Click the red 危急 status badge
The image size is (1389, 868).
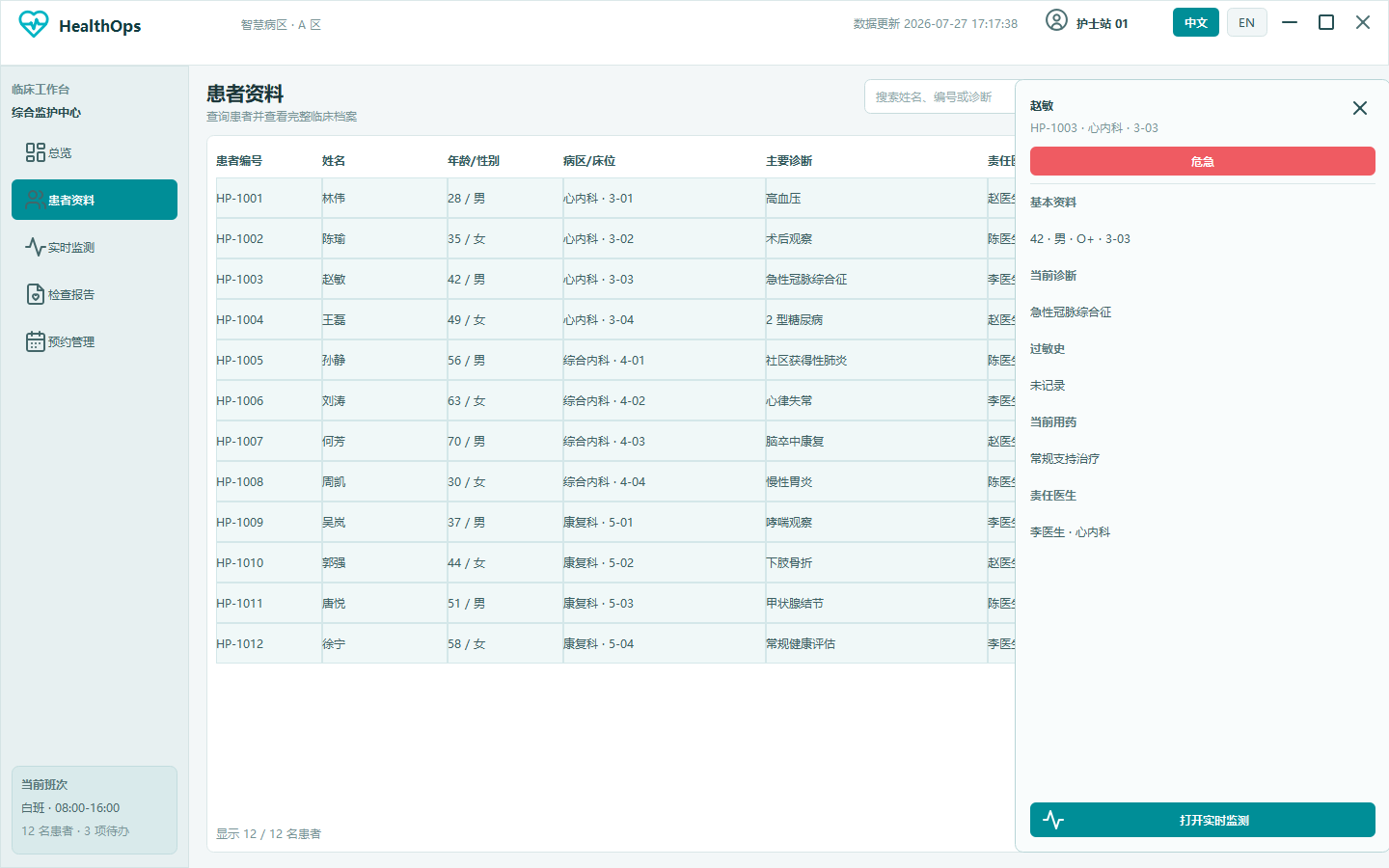1203,161
